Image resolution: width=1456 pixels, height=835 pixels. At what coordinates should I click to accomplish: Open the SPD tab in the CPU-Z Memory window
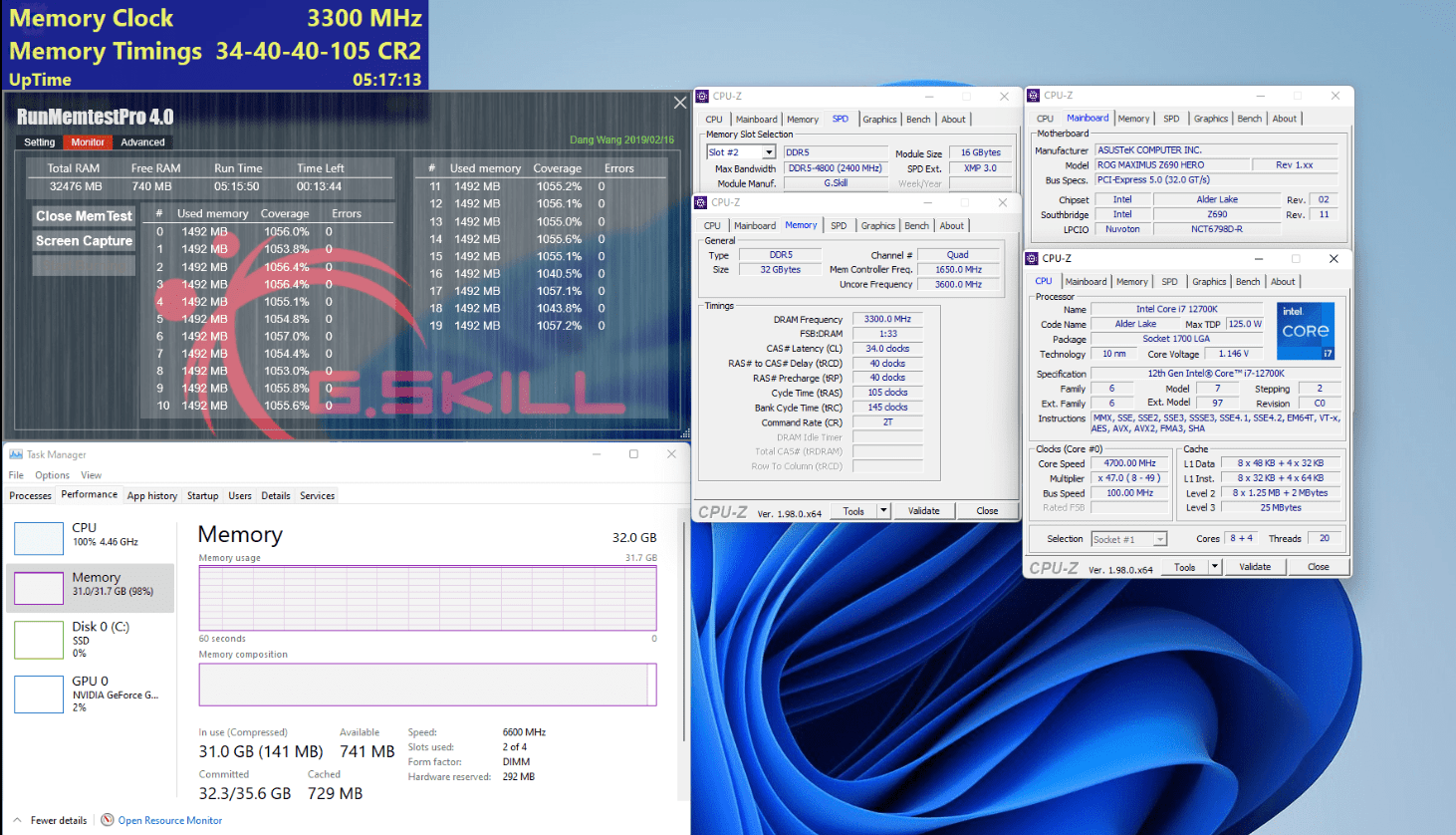tap(839, 226)
